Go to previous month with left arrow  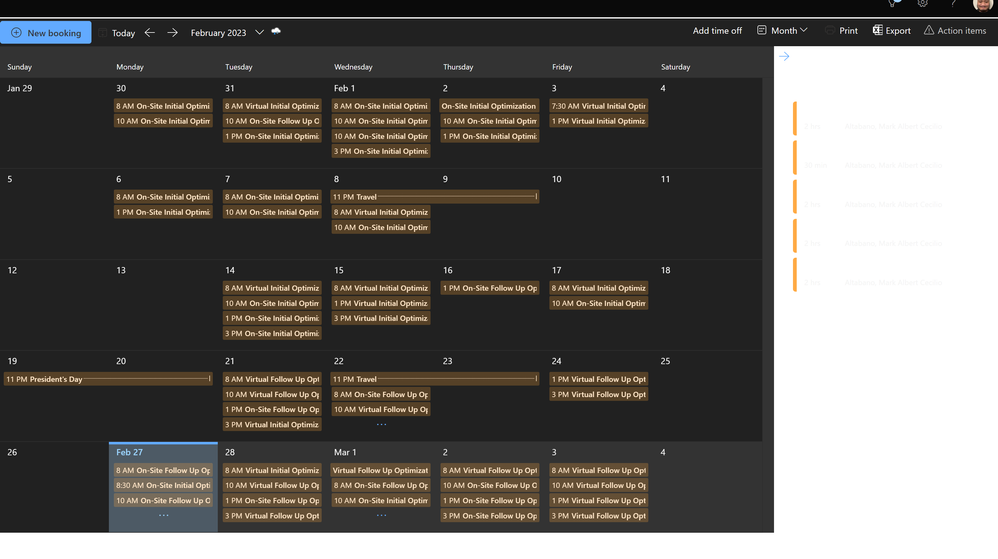click(150, 32)
